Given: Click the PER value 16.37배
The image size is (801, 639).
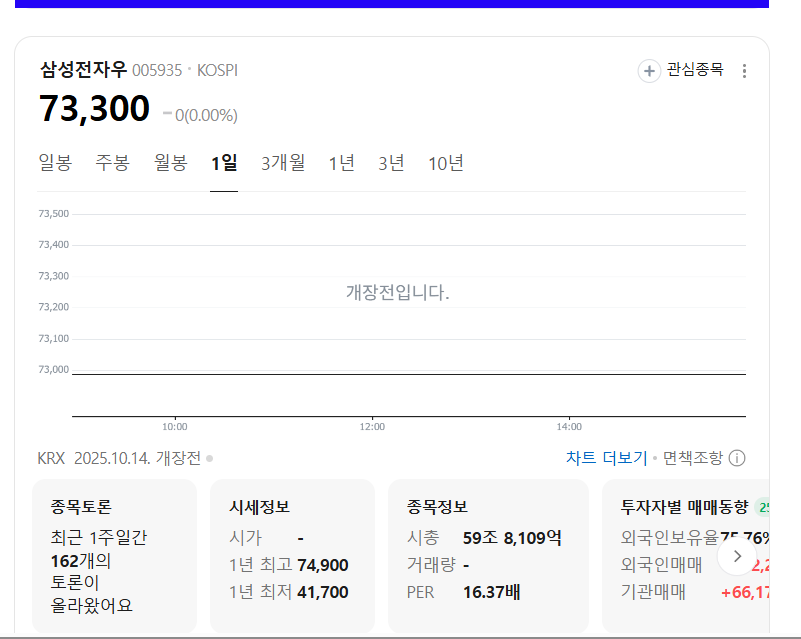Looking at the screenshot, I should click(x=491, y=592).
